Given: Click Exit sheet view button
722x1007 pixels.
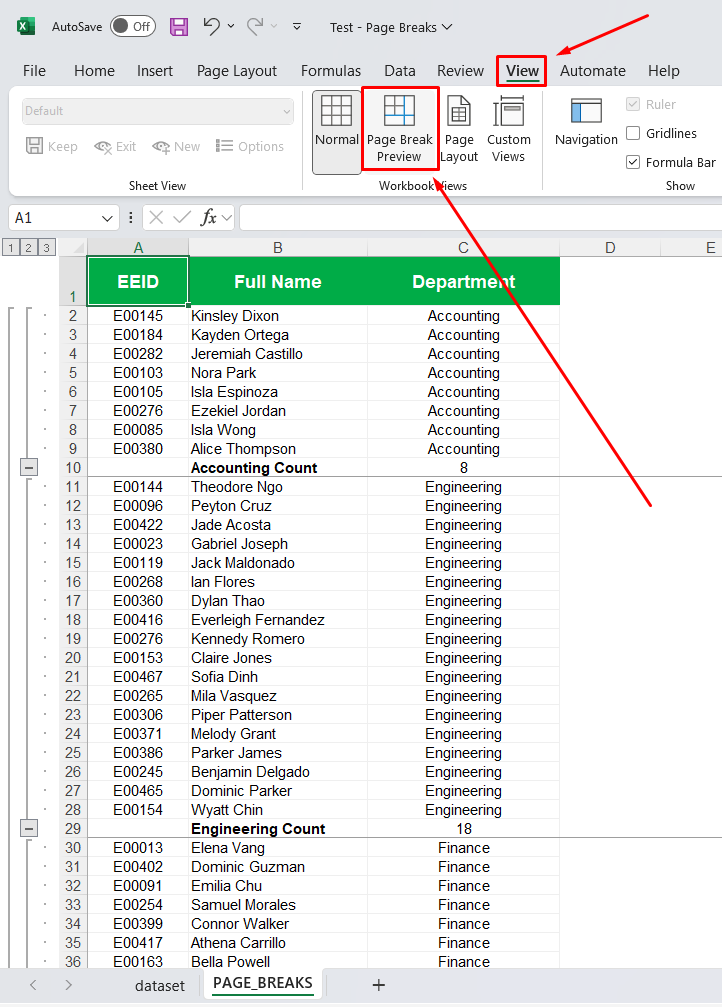Looking at the screenshot, I should coord(115,146).
